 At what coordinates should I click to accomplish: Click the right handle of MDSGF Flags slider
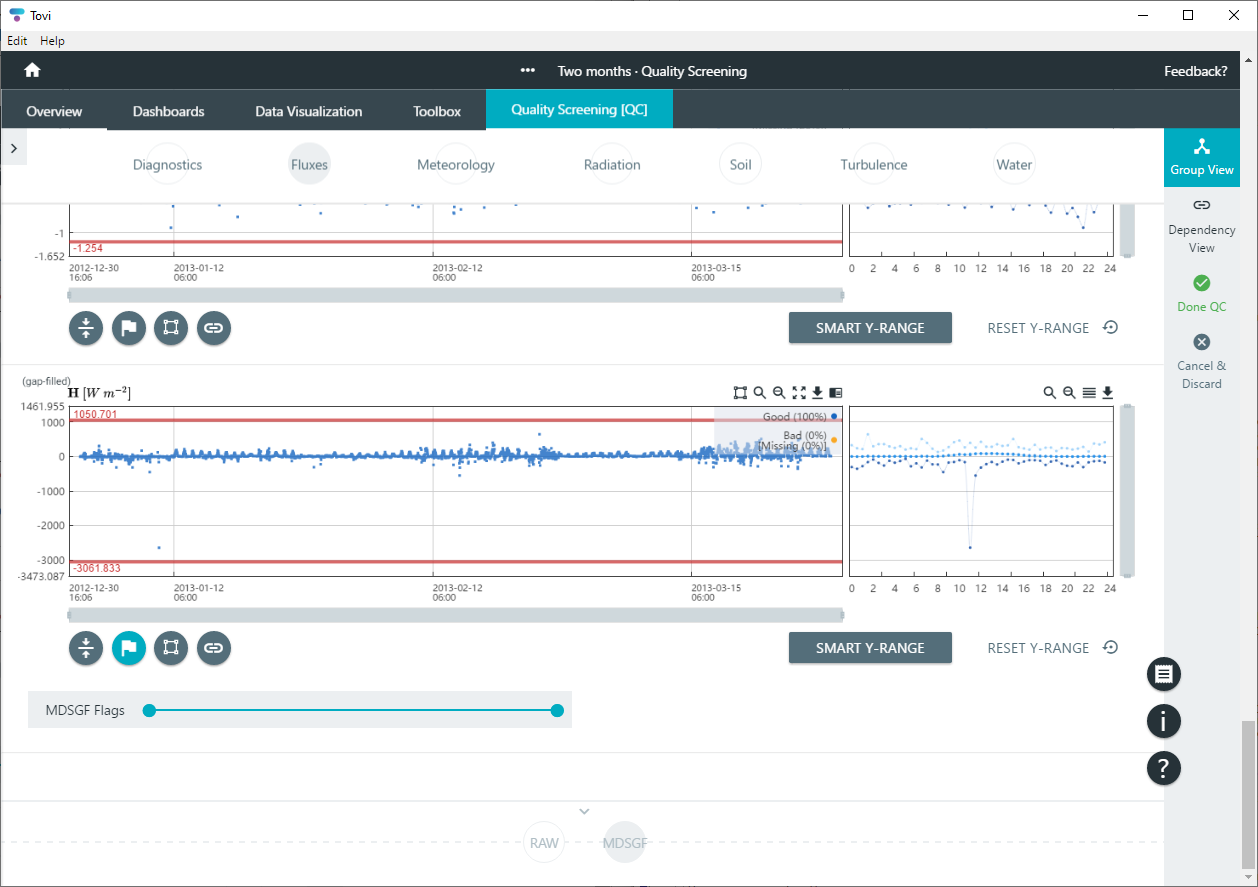(x=557, y=711)
